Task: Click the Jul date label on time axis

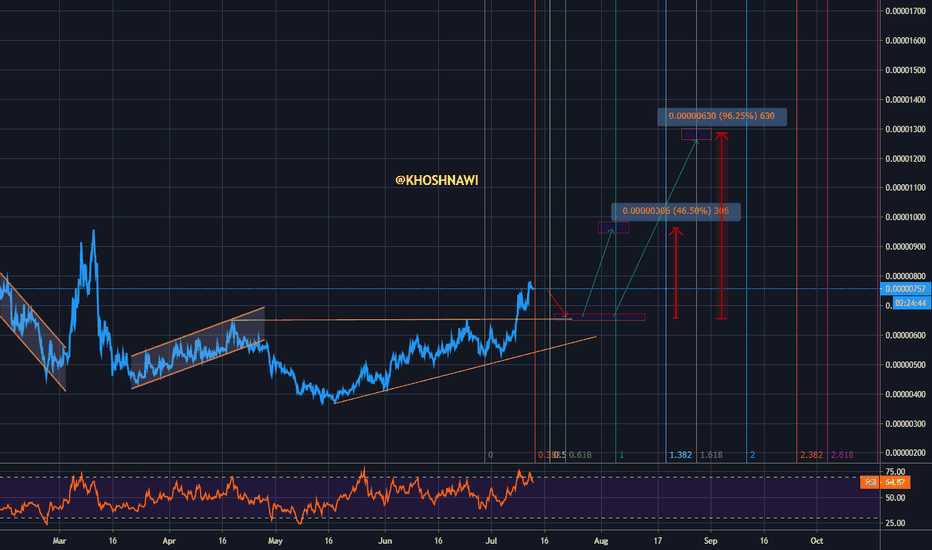Action: [492, 541]
